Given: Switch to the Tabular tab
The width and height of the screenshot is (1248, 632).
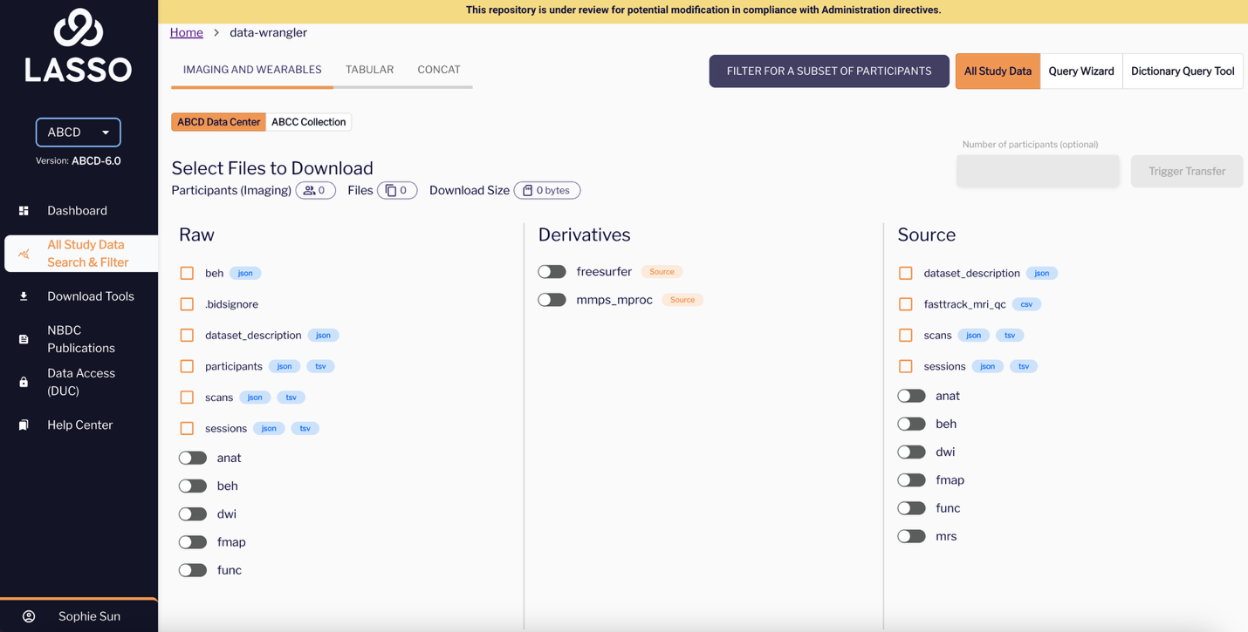Looking at the screenshot, I should tap(370, 70).
